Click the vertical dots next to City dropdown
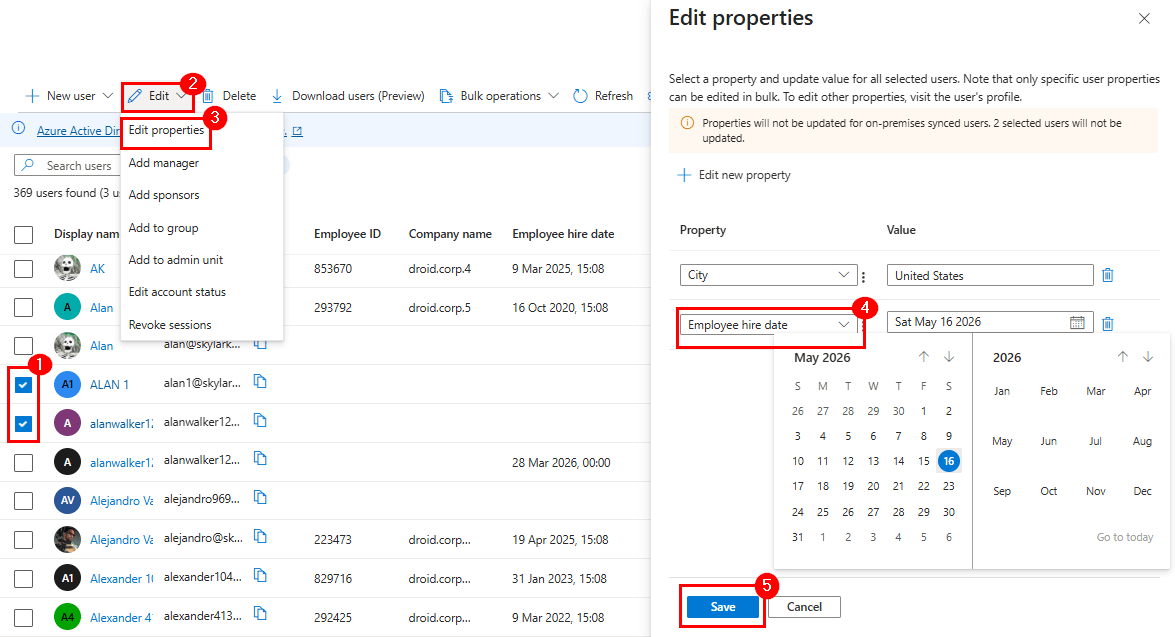The height and width of the screenshot is (637, 1175). pos(863,277)
